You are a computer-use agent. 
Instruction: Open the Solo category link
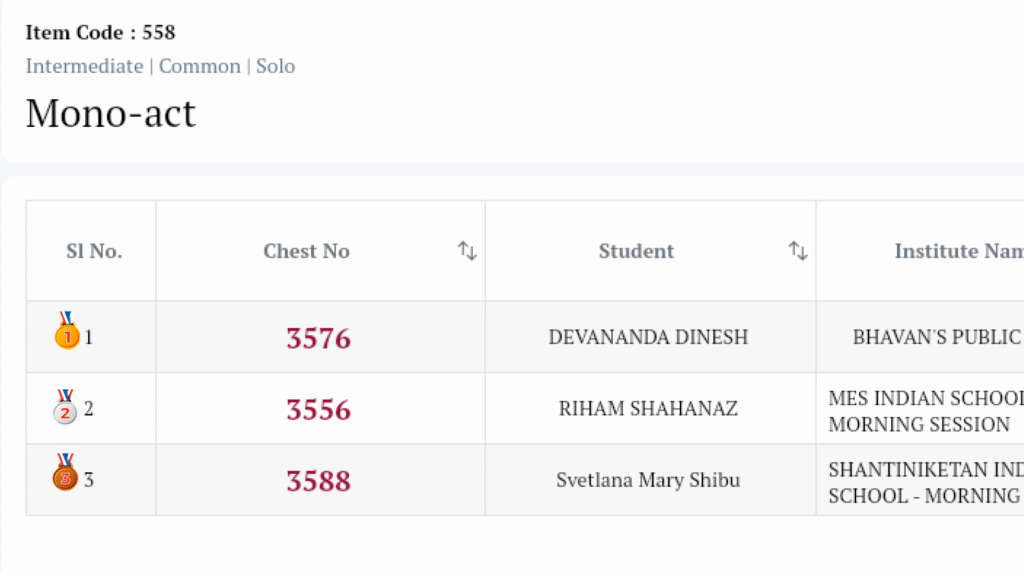[275, 66]
